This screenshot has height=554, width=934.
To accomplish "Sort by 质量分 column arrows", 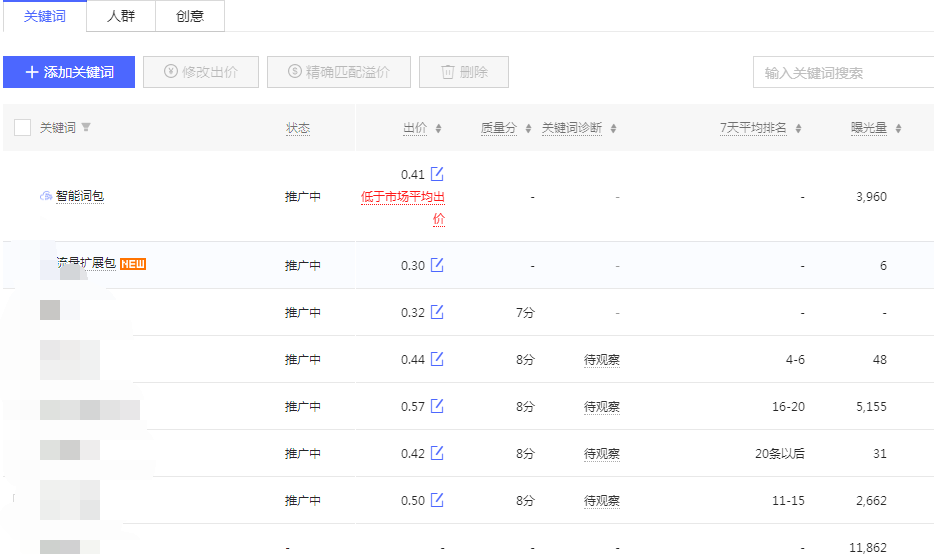I will point(528,128).
